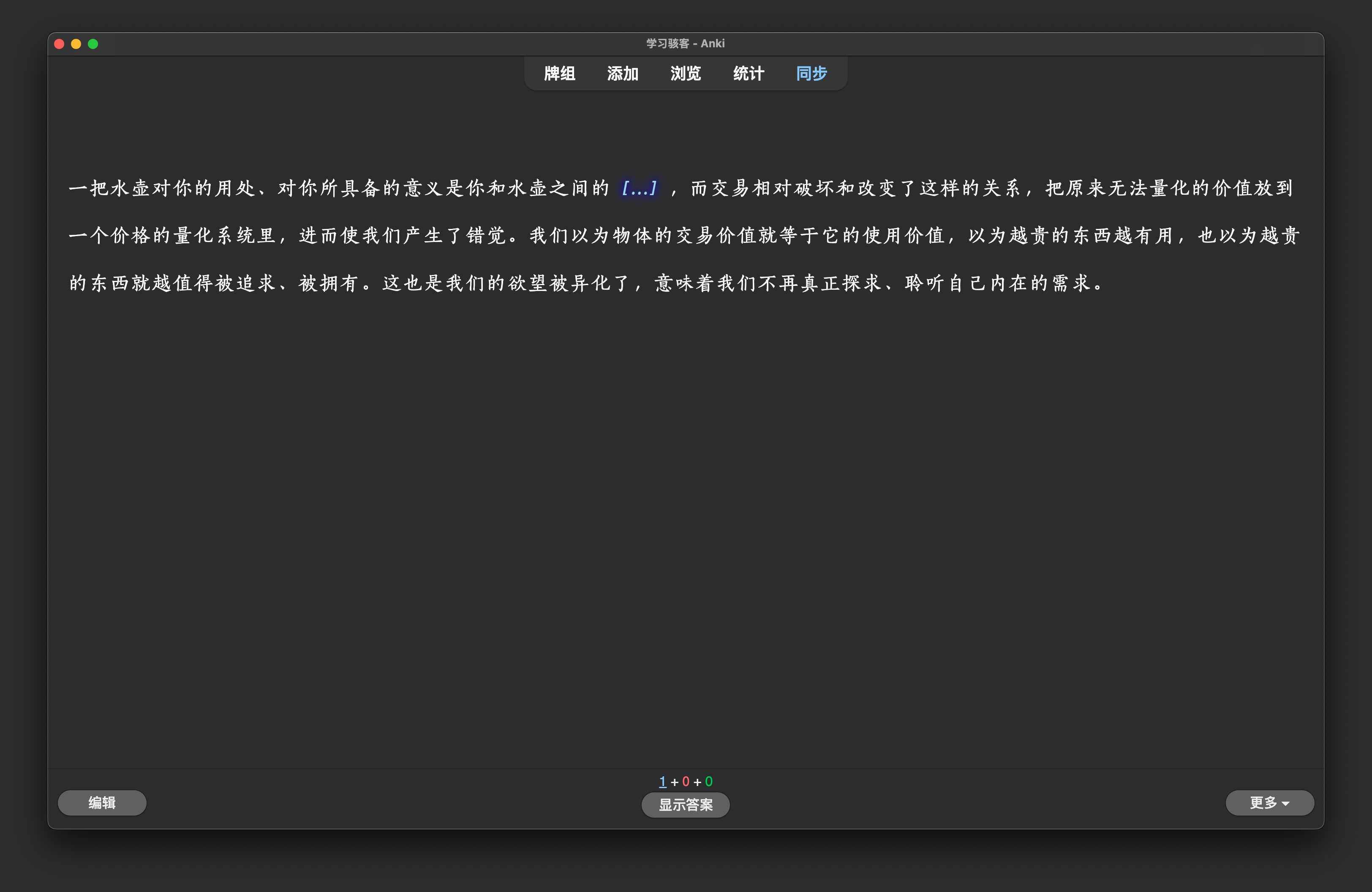
Task: Click the blue new card count
Action: 662,781
